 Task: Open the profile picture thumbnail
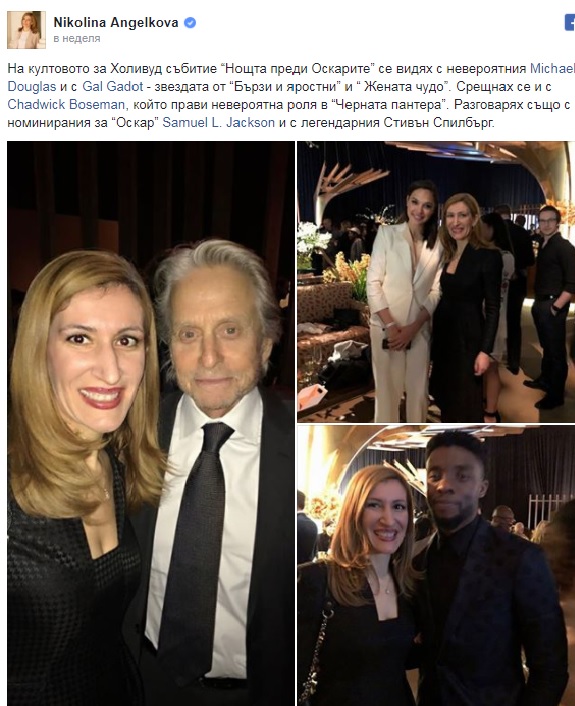(x=26, y=30)
